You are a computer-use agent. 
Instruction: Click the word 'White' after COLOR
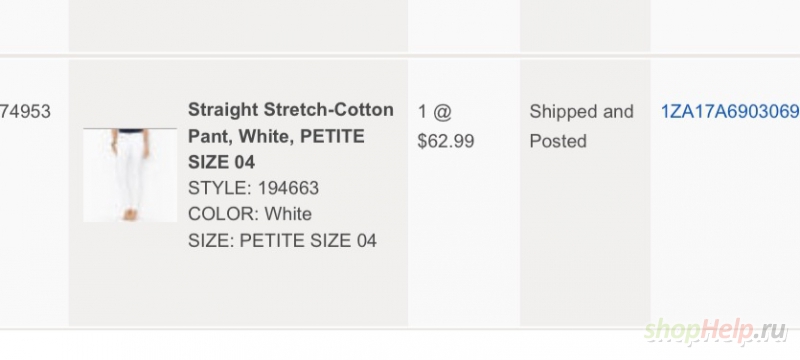coord(288,214)
